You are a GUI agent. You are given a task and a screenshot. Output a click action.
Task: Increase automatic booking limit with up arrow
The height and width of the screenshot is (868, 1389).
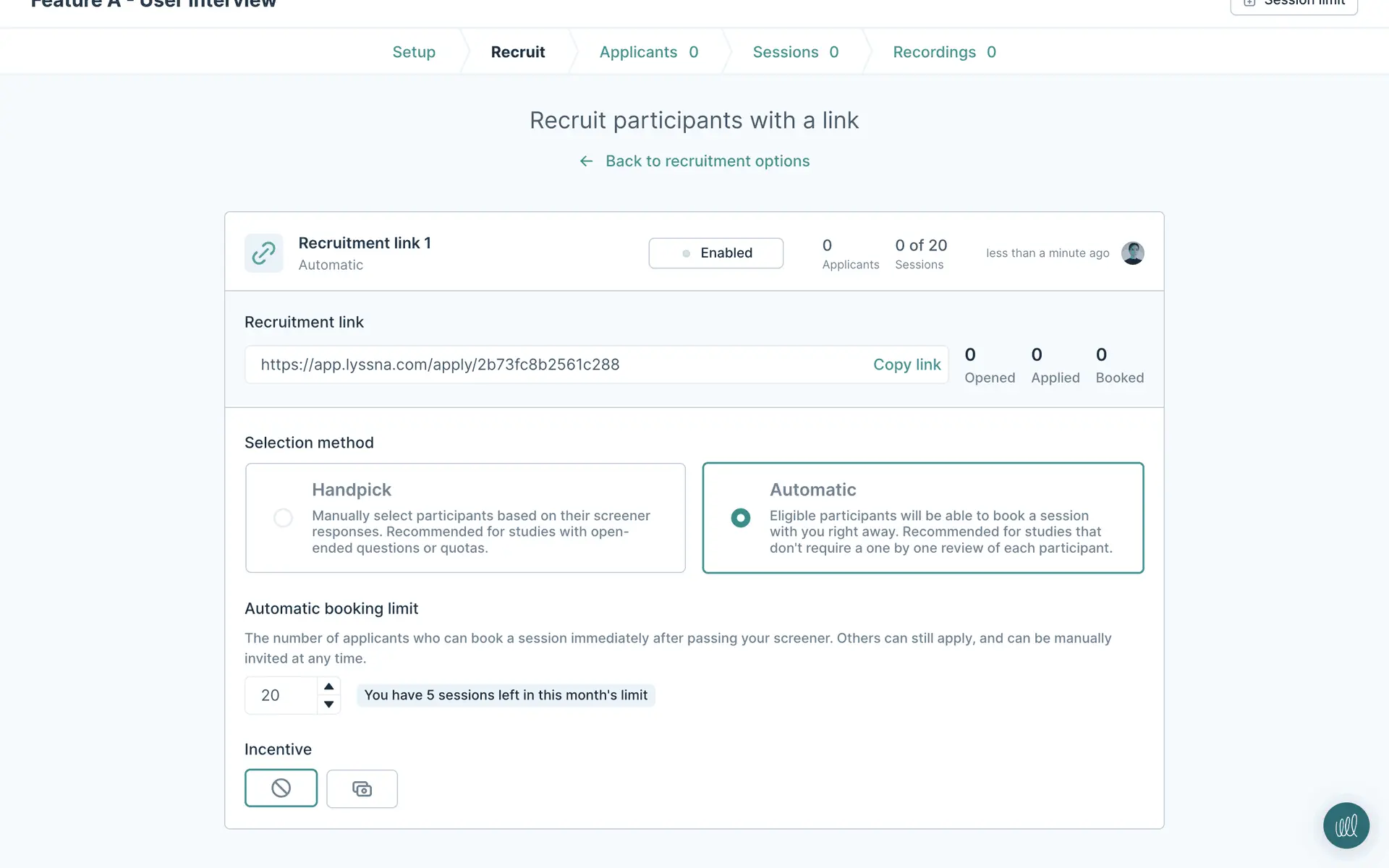(329, 686)
